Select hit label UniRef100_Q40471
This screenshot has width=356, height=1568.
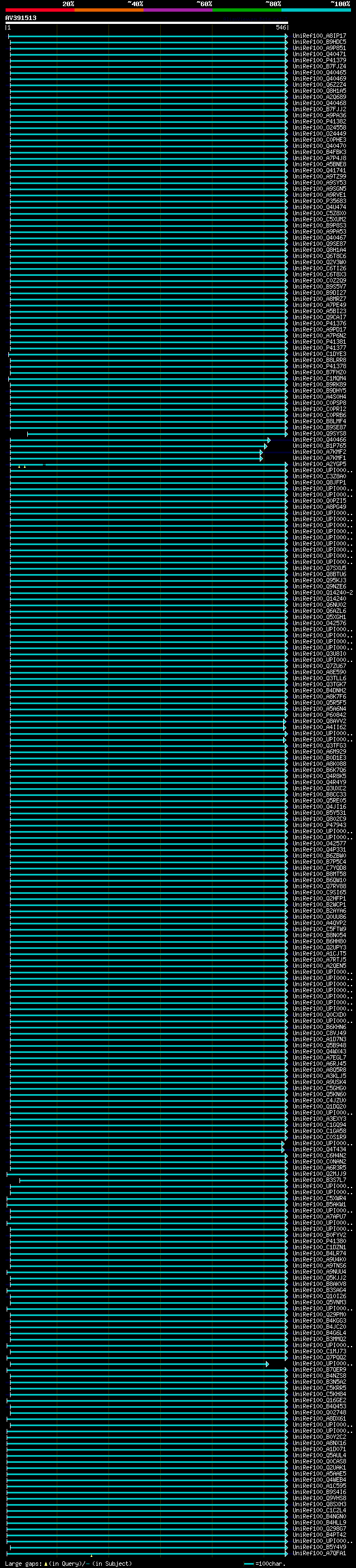point(319,54)
